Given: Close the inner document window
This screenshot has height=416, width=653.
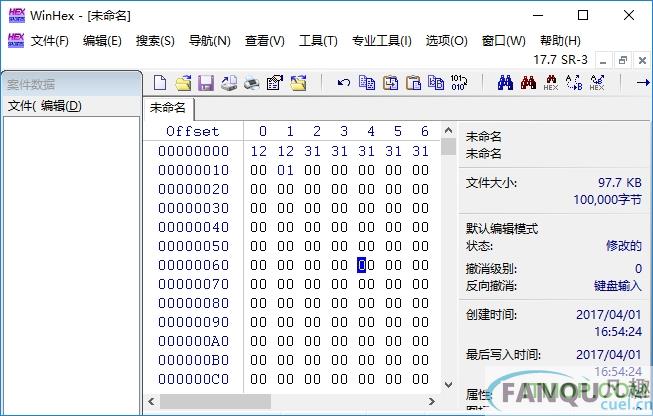Looking at the screenshot, I should click(x=643, y=61).
